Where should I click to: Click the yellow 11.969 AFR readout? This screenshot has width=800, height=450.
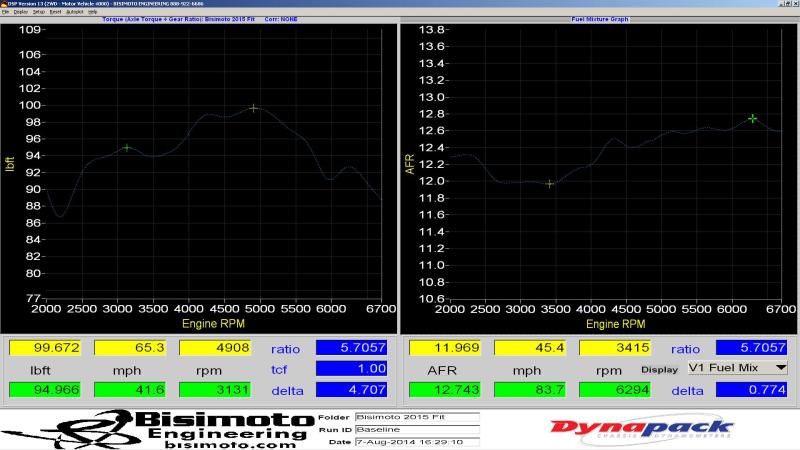(x=445, y=347)
